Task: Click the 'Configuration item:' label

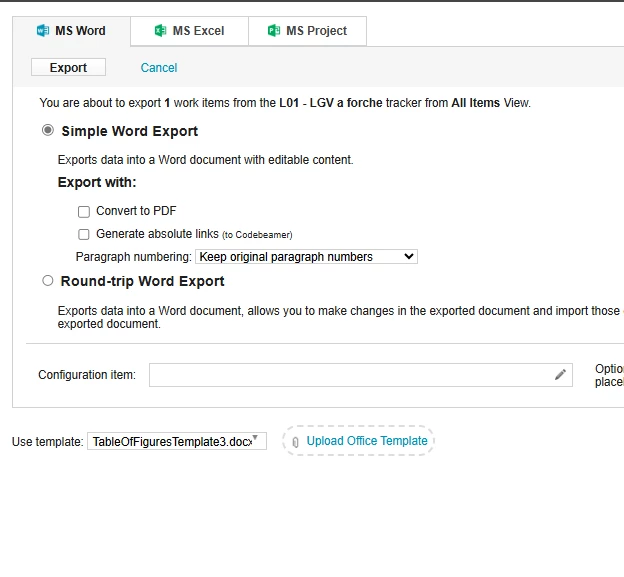Action: pos(87,375)
